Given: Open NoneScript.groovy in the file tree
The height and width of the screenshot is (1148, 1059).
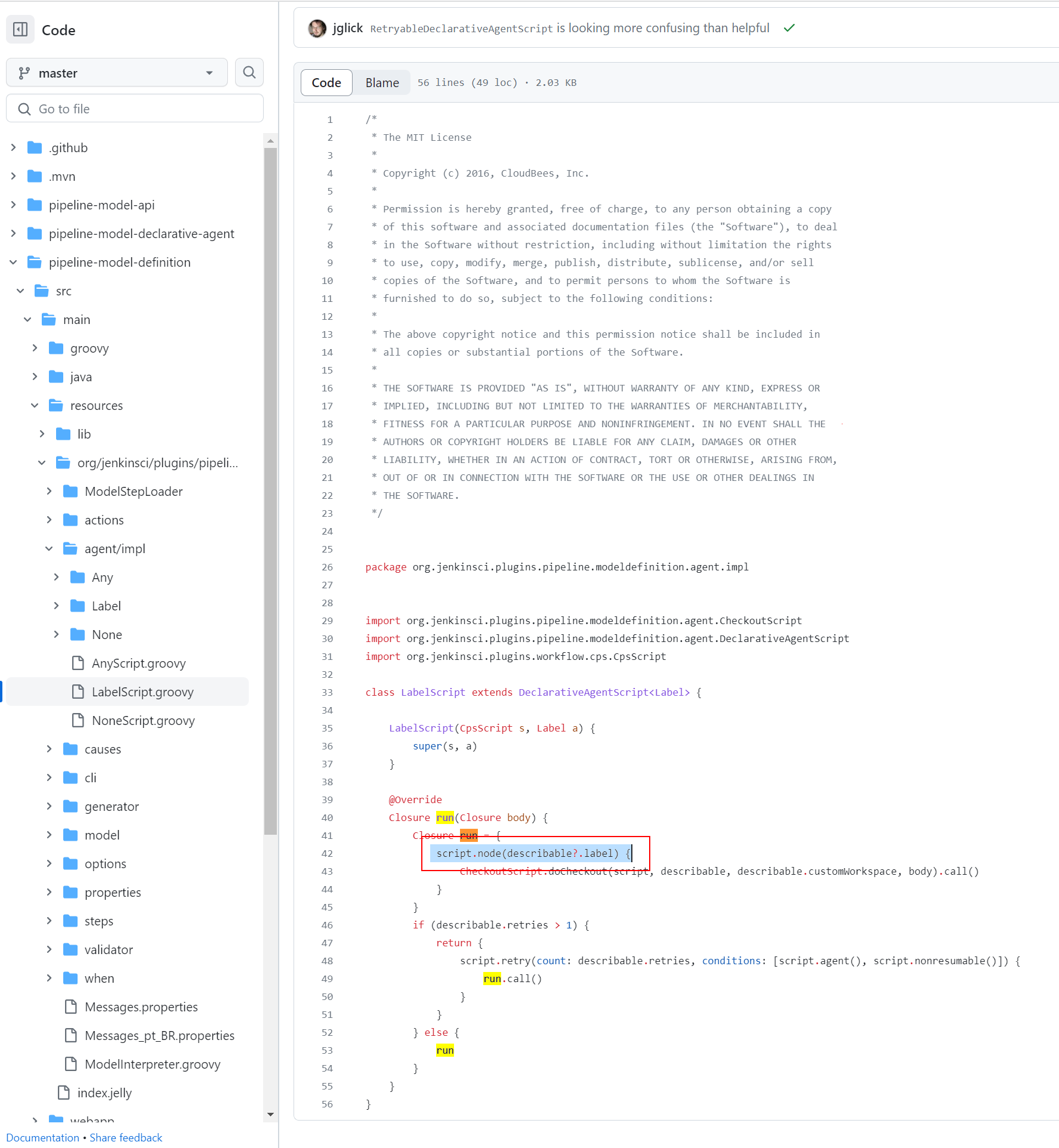Looking at the screenshot, I should (x=143, y=720).
